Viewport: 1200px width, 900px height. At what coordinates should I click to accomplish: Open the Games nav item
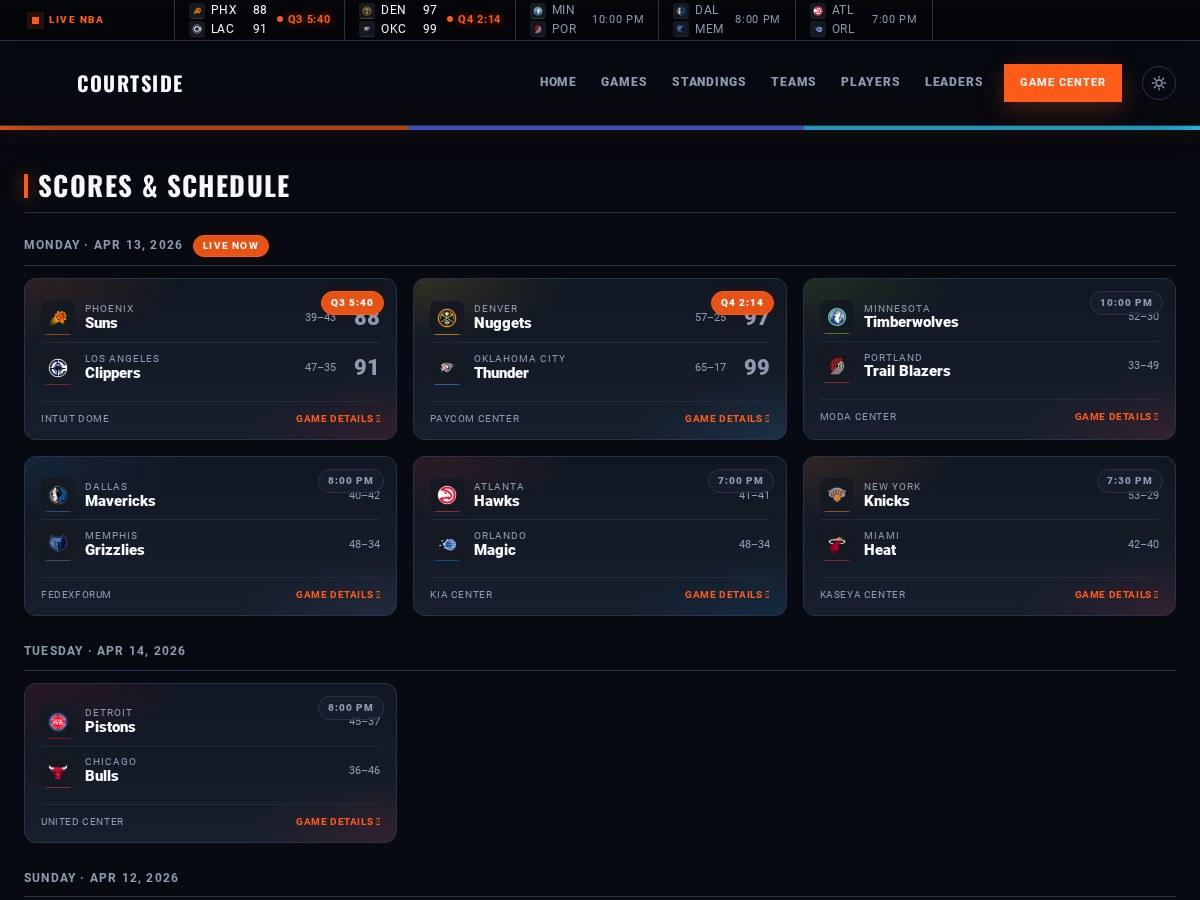coord(624,82)
